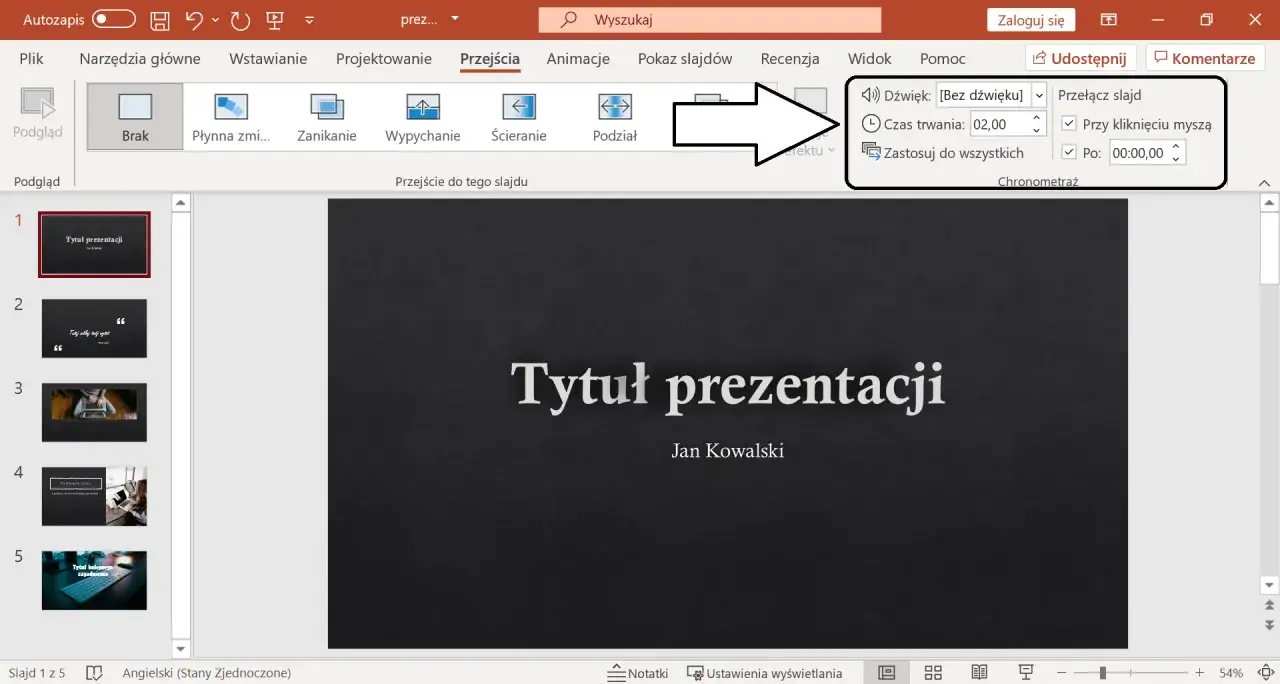Increase Czas trwania with the up stepper
1280x684 pixels.
(x=1036, y=118)
